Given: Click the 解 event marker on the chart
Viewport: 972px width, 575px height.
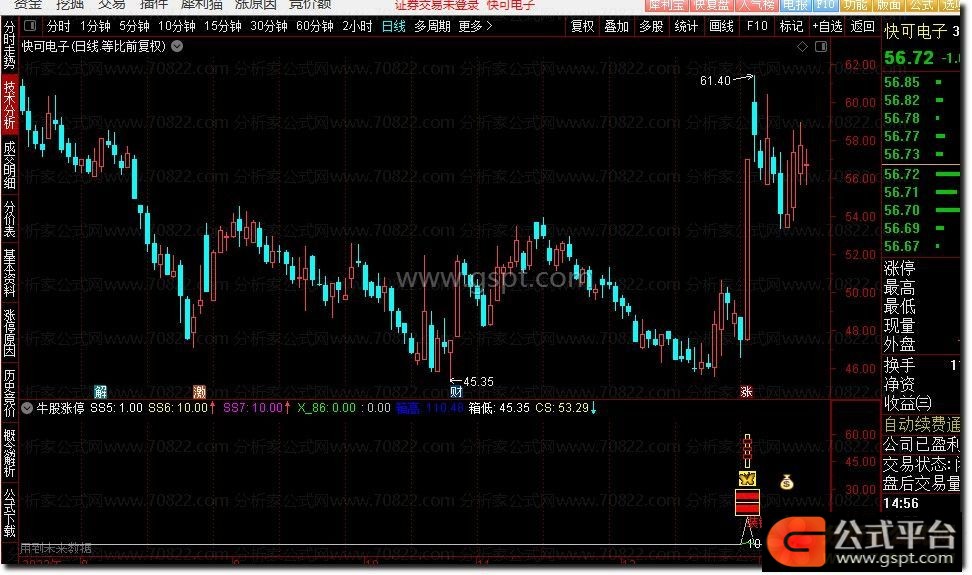Looking at the screenshot, I should (100, 392).
